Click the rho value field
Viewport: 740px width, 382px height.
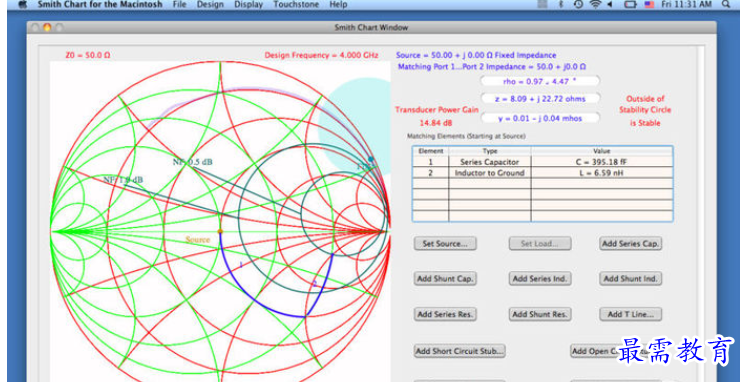[540, 81]
